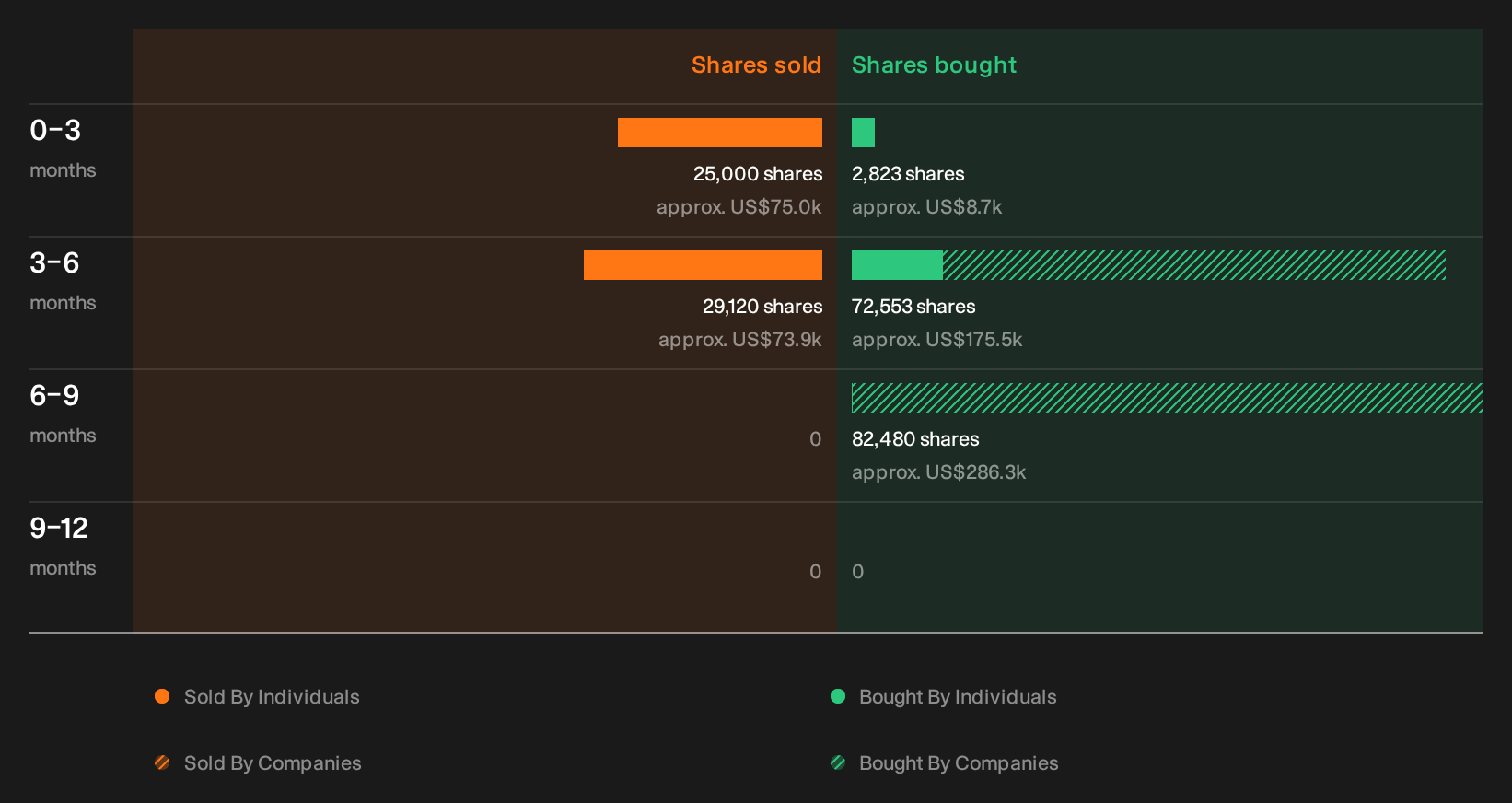Select the 9-12 months row label
The width and height of the screenshot is (1512, 803).
click(x=63, y=545)
